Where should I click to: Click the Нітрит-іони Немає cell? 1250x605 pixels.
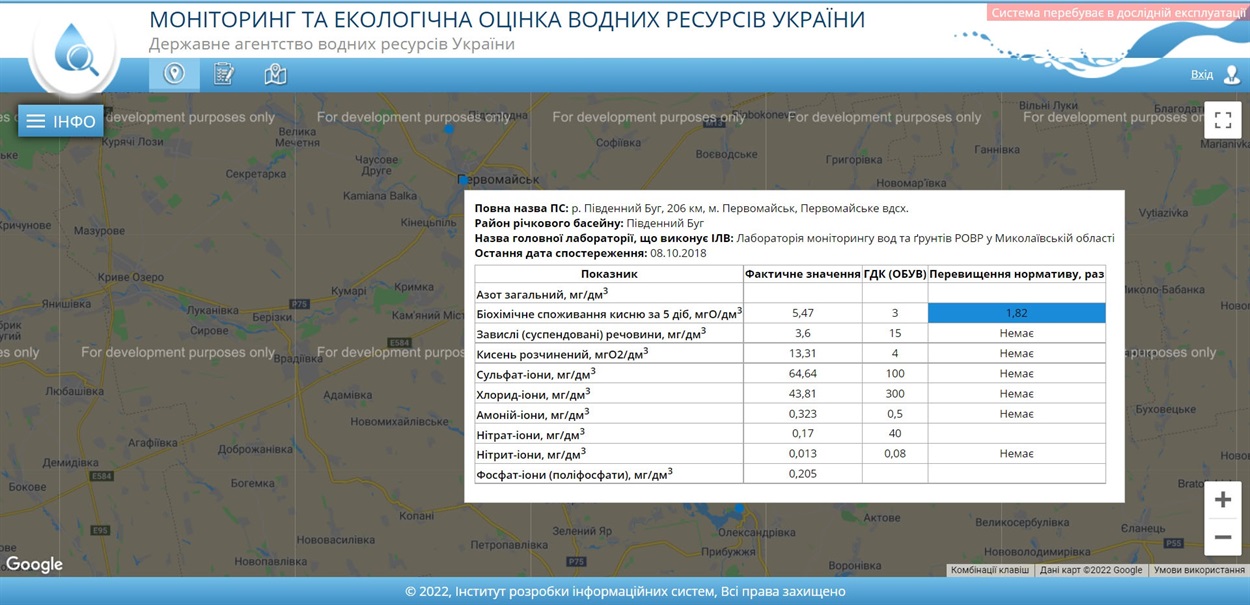coord(1016,454)
